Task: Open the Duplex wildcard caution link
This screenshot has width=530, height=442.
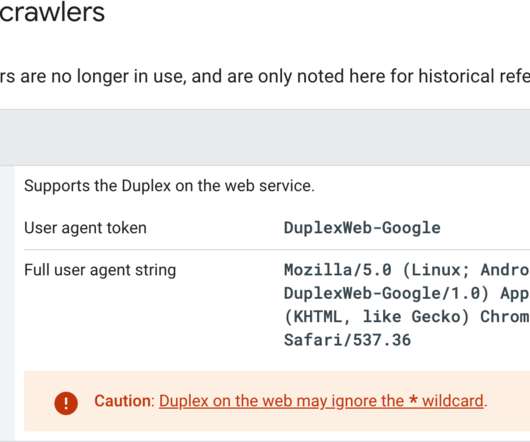Action: tap(321, 401)
